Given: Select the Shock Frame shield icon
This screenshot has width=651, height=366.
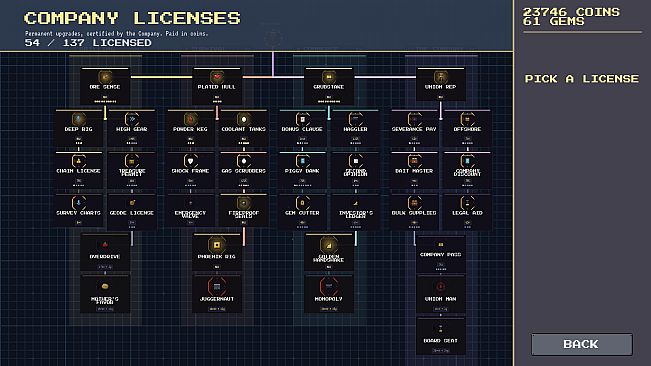Looking at the screenshot, I should pos(190,161).
